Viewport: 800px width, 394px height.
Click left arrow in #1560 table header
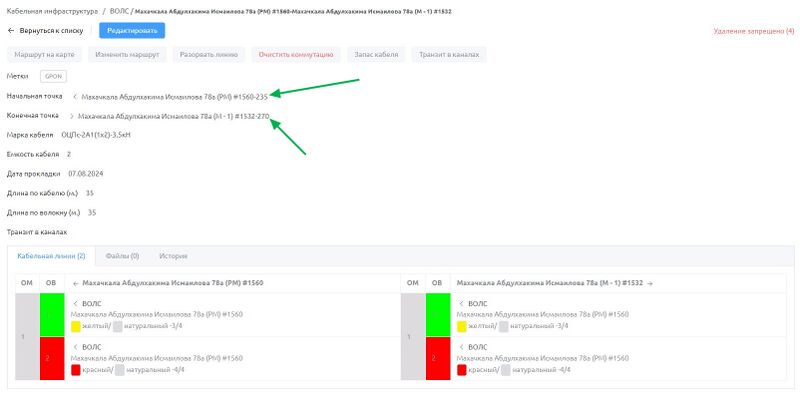click(76, 283)
